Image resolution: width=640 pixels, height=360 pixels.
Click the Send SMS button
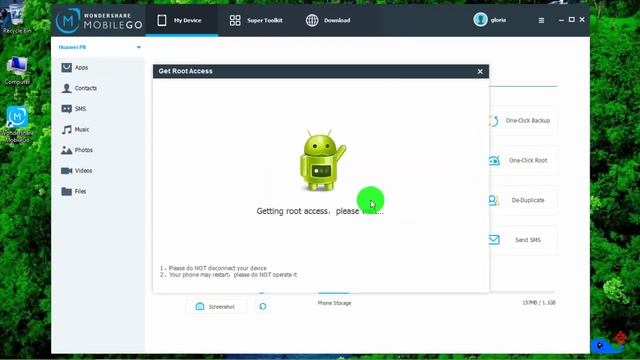pyautogui.click(x=522, y=240)
